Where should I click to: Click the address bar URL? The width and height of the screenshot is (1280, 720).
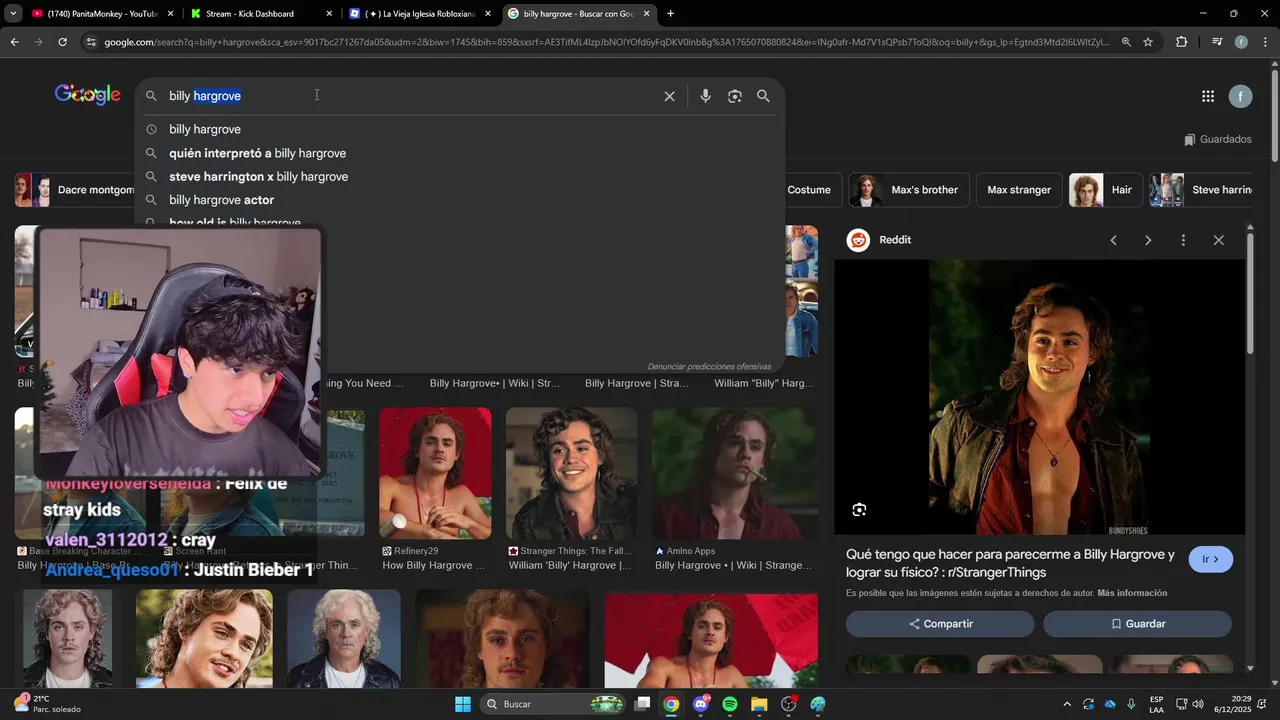[x=606, y=42]
